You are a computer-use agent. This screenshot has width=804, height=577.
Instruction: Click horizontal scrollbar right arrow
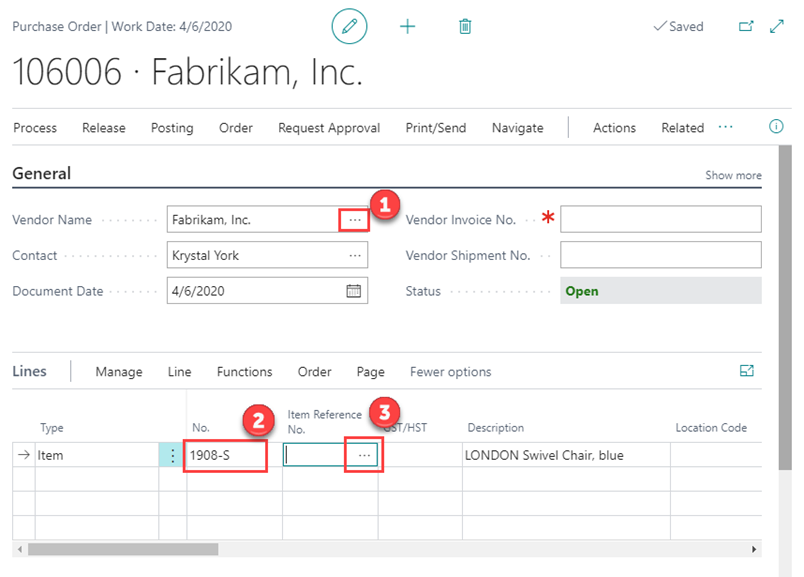point(754,549)
